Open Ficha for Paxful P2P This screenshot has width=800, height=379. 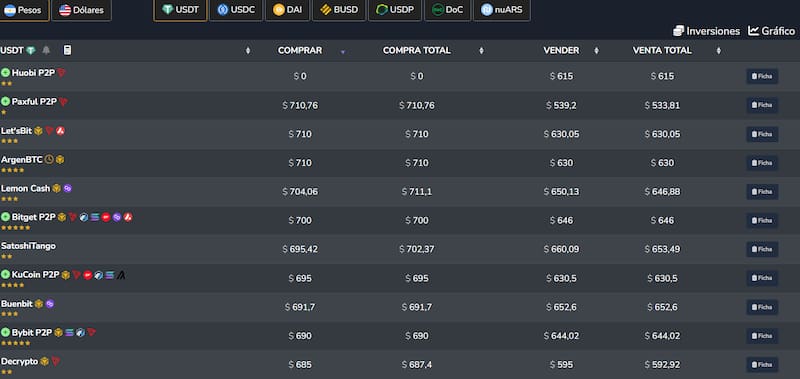pyautogui.click(x=762, y=105)
